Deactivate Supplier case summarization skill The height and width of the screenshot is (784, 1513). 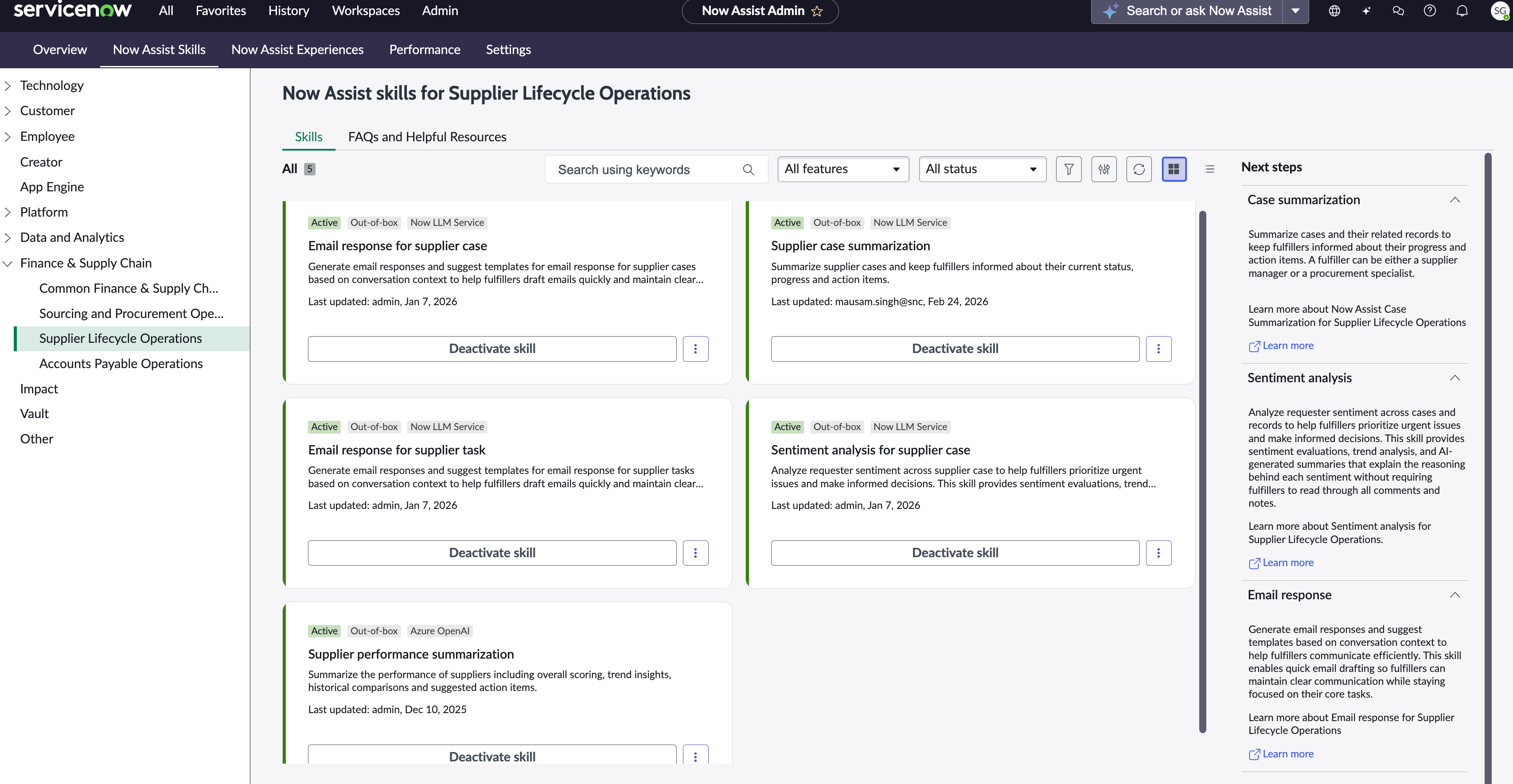tap(955, 349)
